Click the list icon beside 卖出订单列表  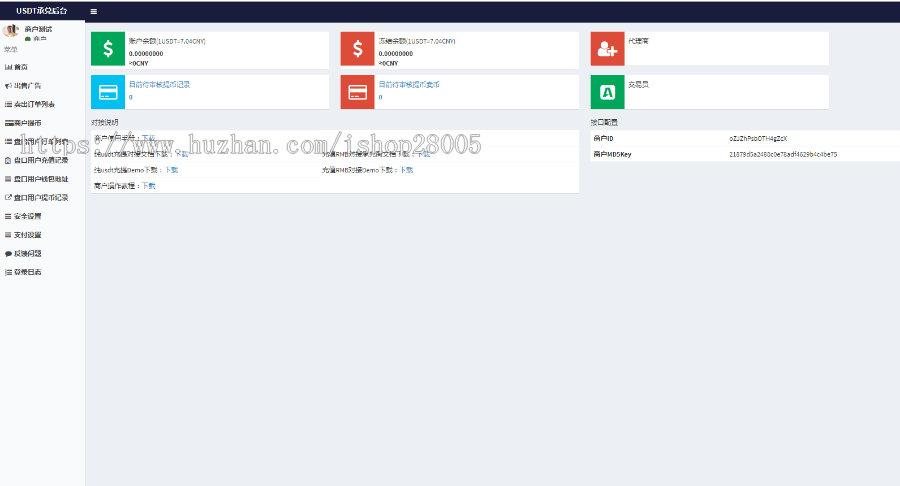pos(8,104)
